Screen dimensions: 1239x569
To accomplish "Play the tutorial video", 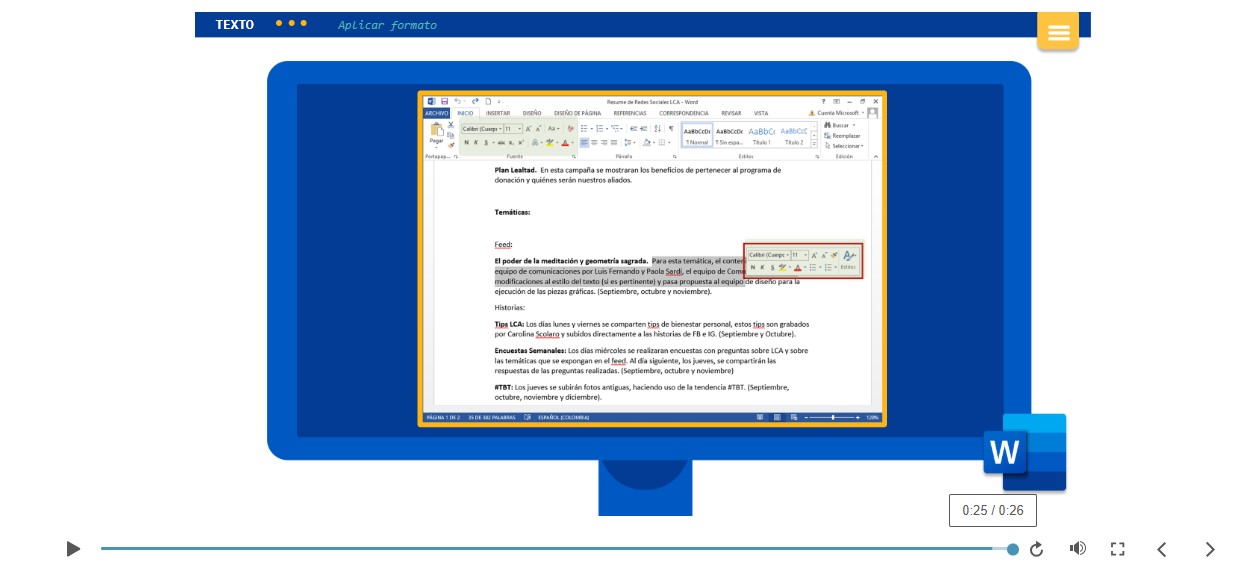I will click(x=73, y=549).
